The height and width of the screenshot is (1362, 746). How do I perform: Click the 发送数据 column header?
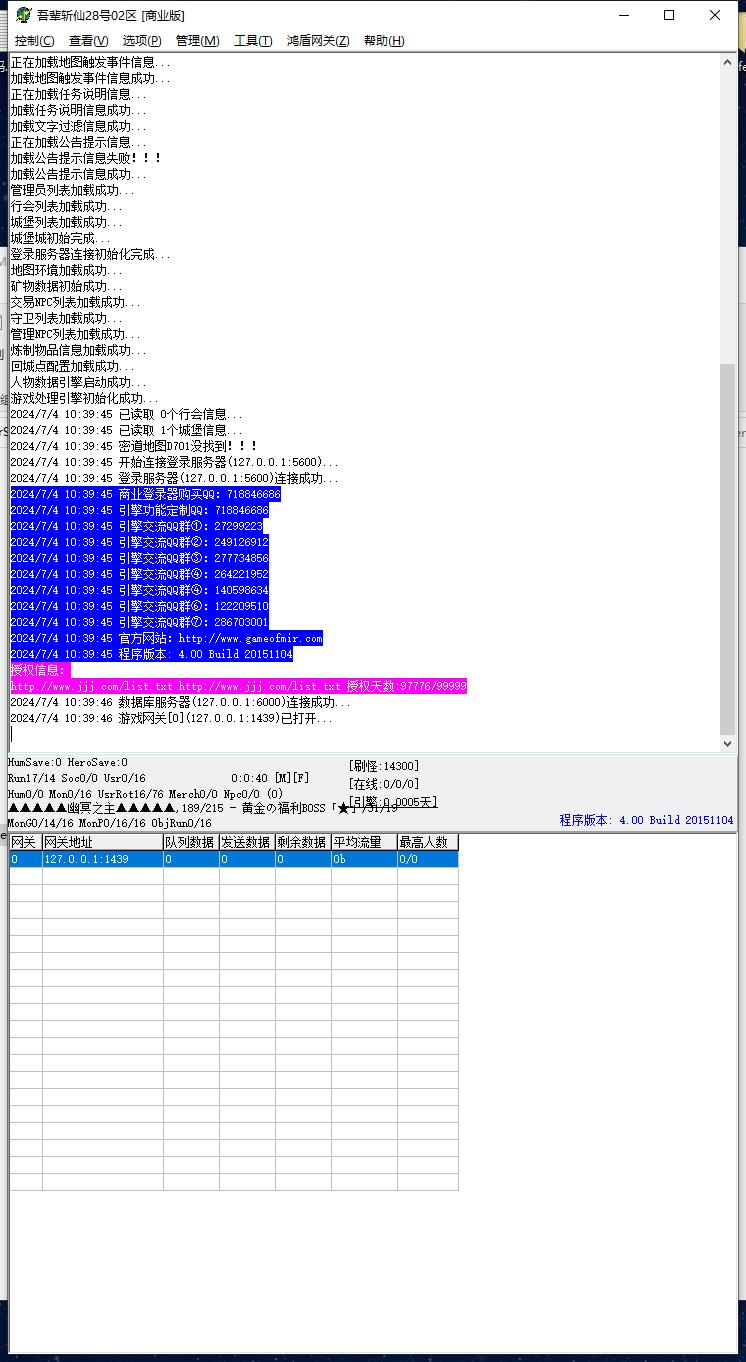click(x=247, y=842)
